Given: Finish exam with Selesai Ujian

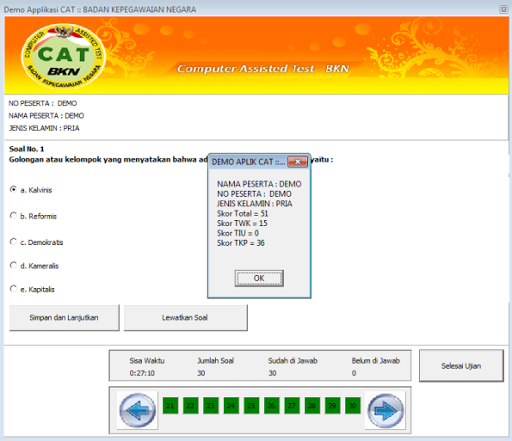Looking at the screenshot, I should (x=461, y=366).
